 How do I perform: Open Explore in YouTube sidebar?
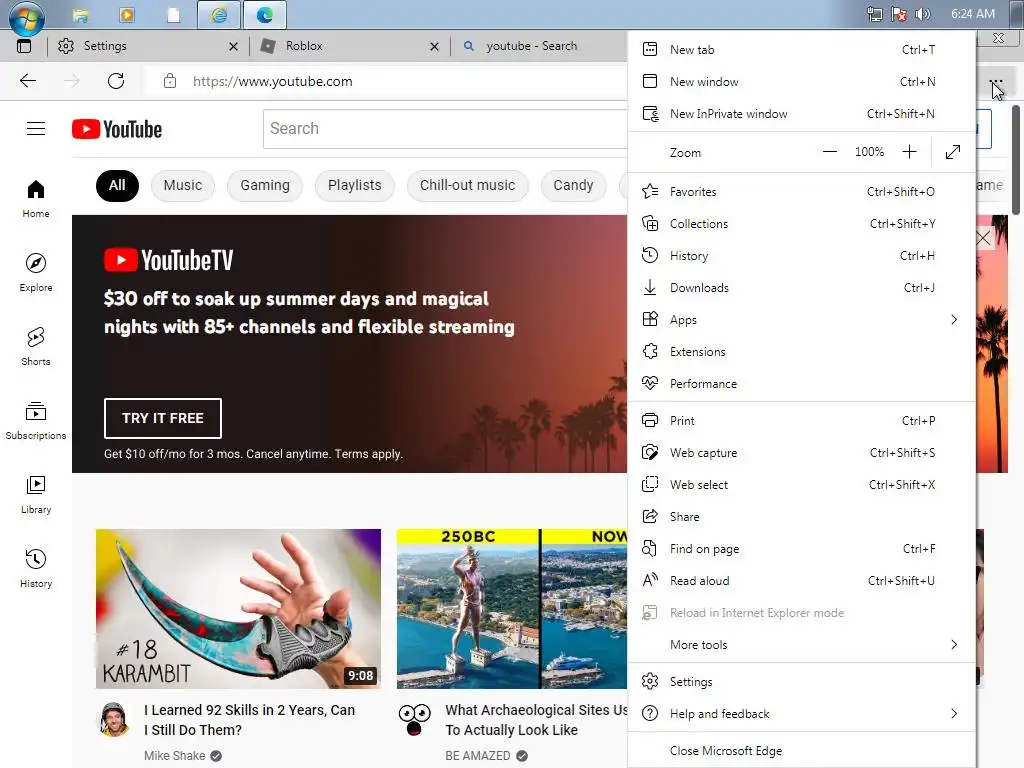pos(36,272)
